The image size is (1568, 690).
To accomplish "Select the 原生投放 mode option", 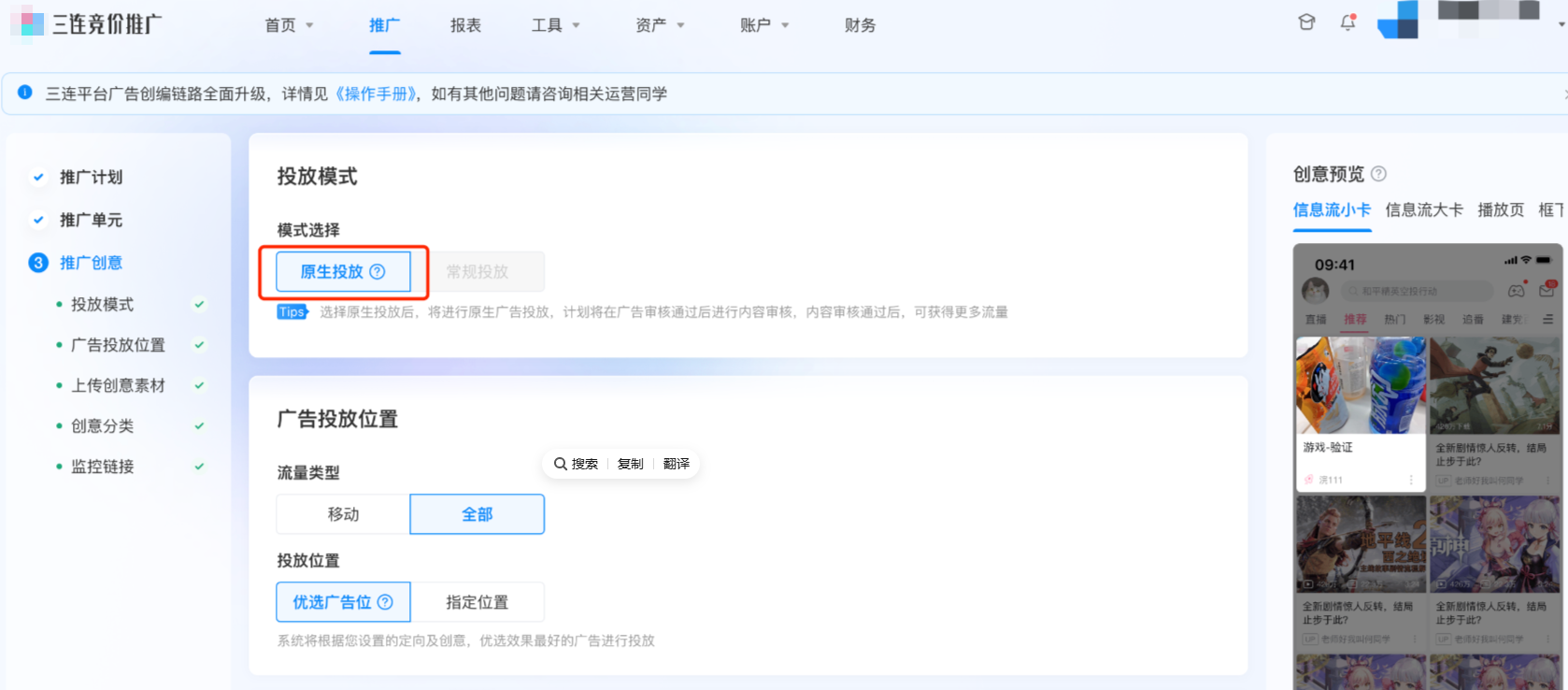I will (343, 272).
